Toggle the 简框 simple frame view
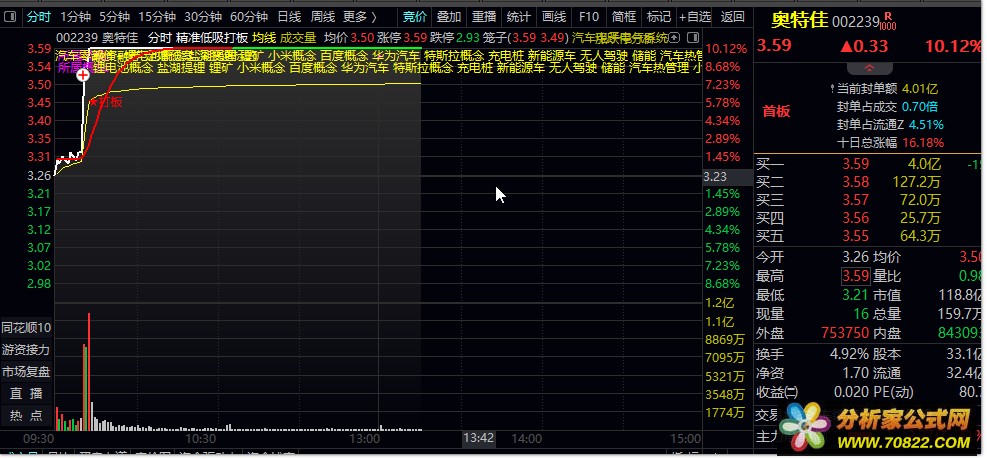Viewport: 987px width, 459px height. pos(624,16)
